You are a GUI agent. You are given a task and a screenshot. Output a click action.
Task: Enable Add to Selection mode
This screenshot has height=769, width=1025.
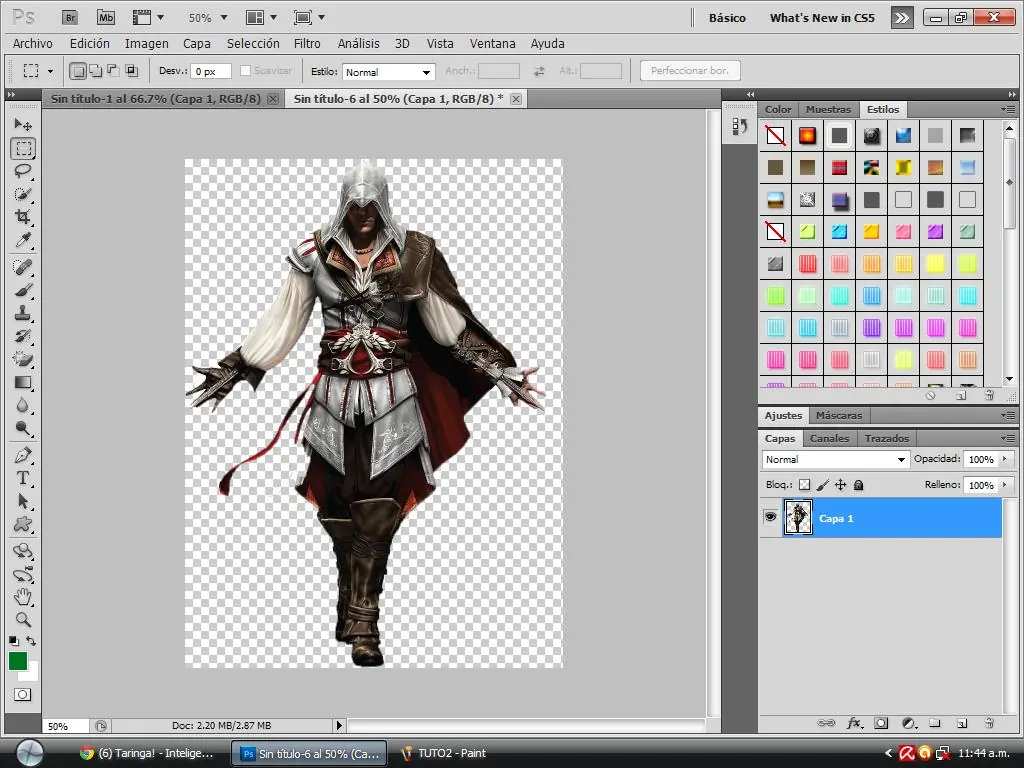pyautogui.click(x=95, y=71)
